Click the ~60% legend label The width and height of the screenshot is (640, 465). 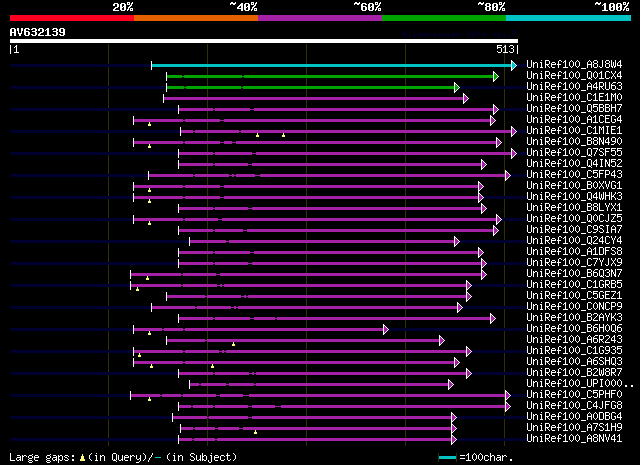(x=367, y=7)
